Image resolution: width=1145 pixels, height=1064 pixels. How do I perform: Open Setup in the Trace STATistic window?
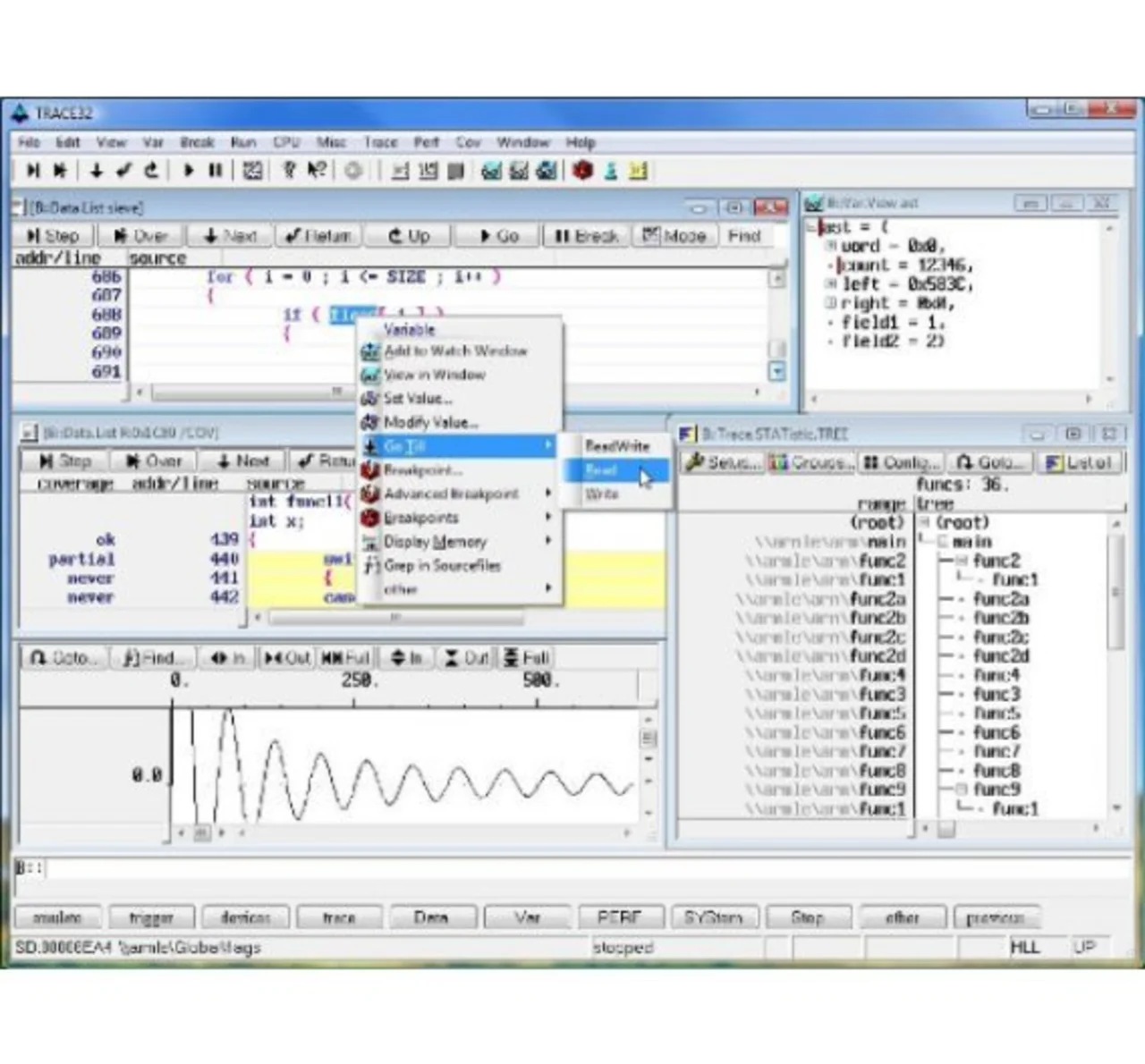click(721, 462)
